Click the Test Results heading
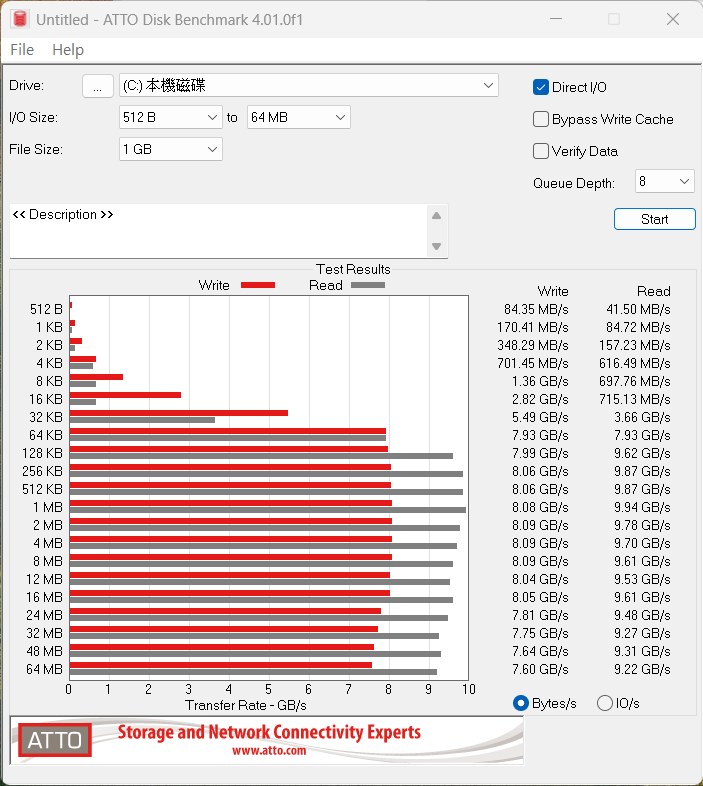Viewport: 703px width, 786px height. click(353, 269)
